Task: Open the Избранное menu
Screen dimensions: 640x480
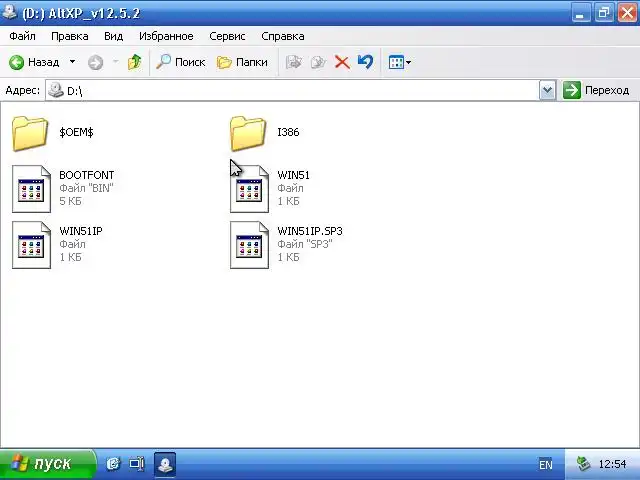Action: (166, 36)
